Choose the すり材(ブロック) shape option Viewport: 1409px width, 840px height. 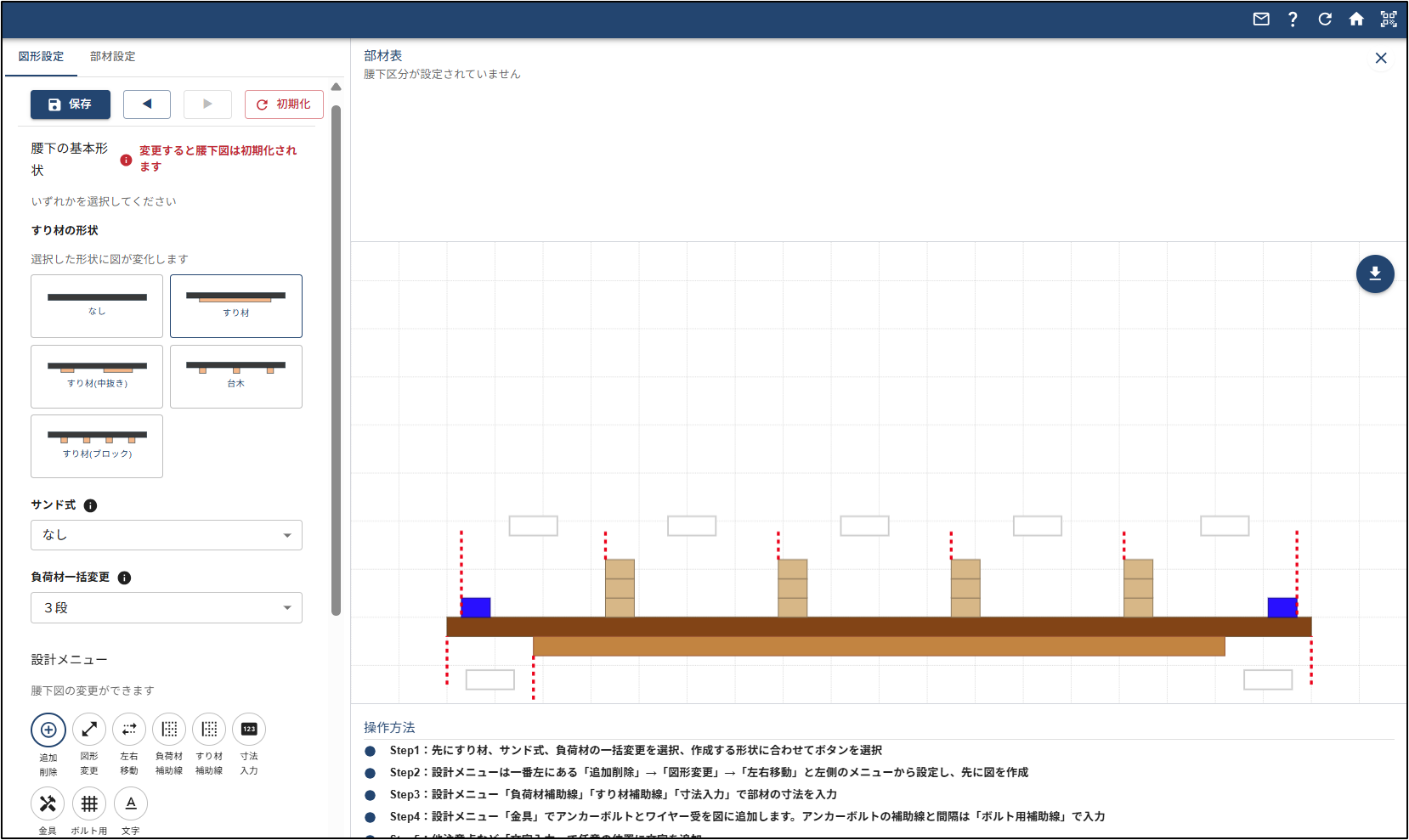pos(97,447)
